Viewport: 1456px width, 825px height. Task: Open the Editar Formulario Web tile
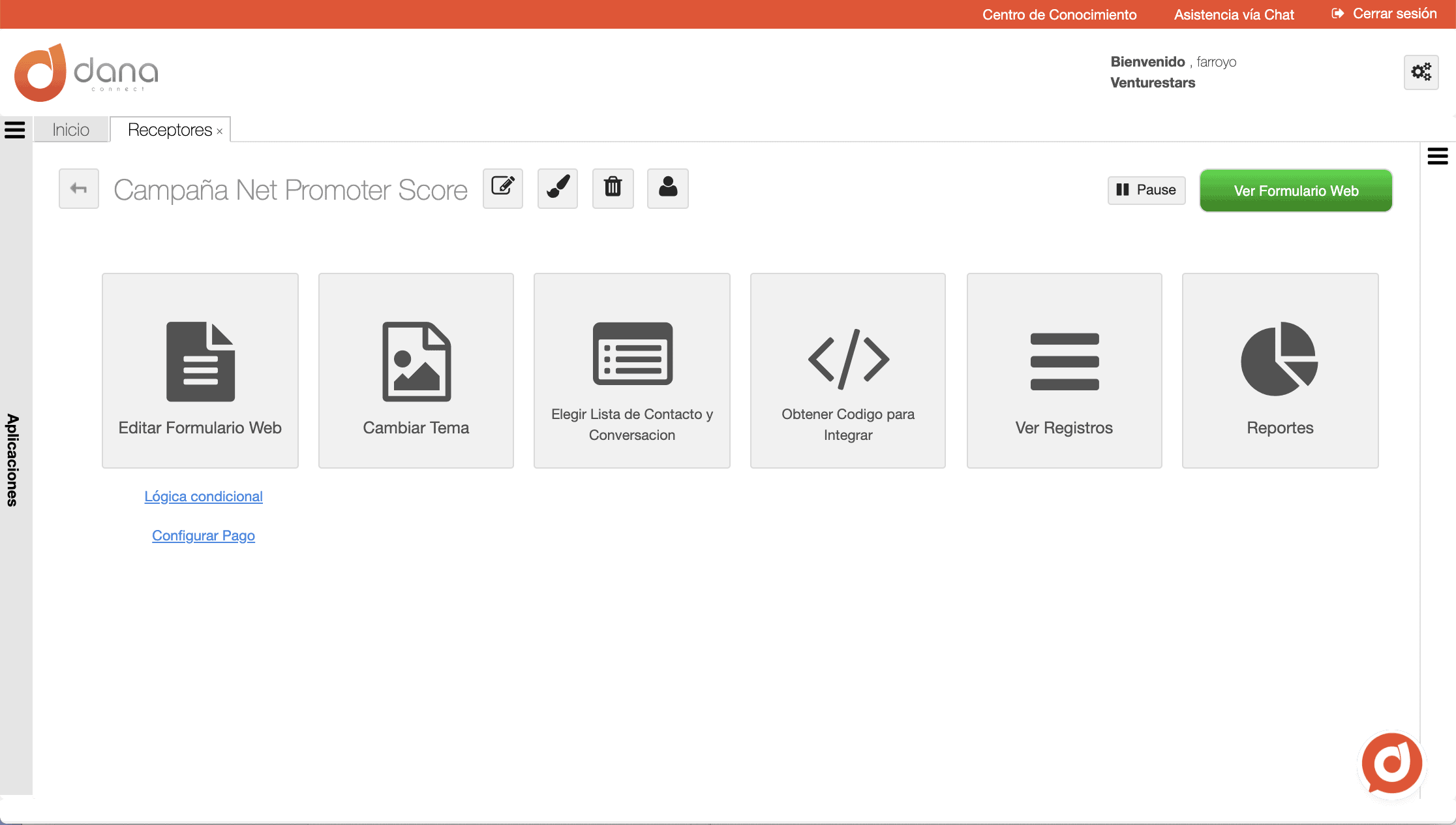coord(200,371)
